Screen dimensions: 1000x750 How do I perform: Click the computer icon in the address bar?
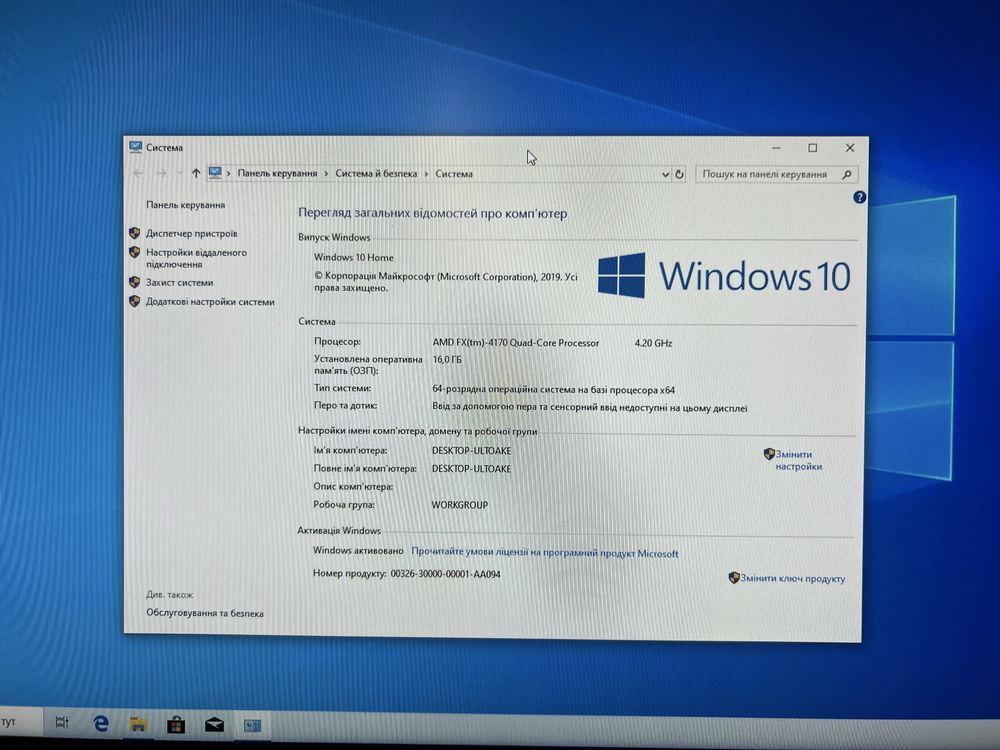215,173
